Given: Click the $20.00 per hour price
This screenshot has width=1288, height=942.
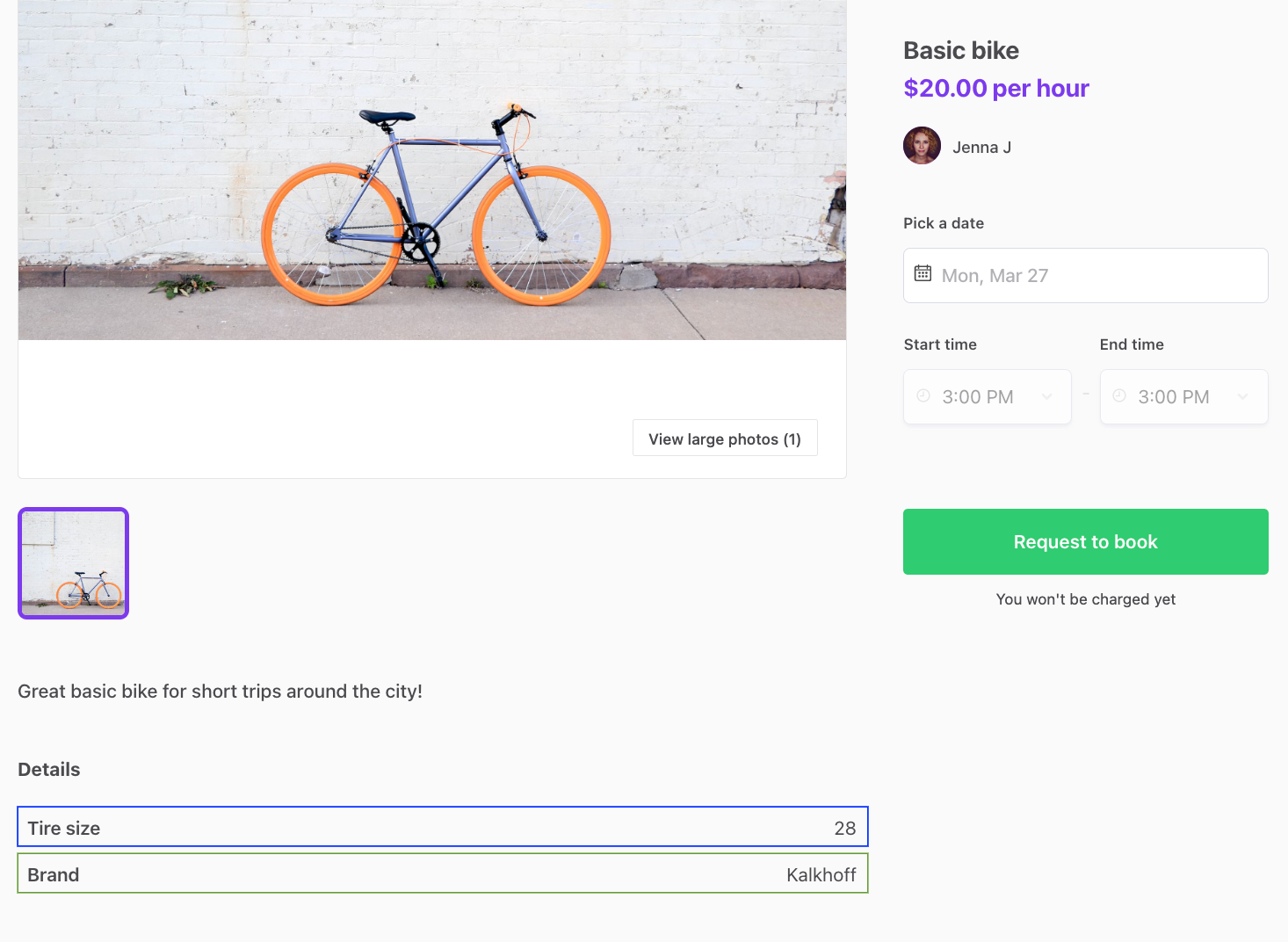Looking at the screenshot, I should pos(995,88).
